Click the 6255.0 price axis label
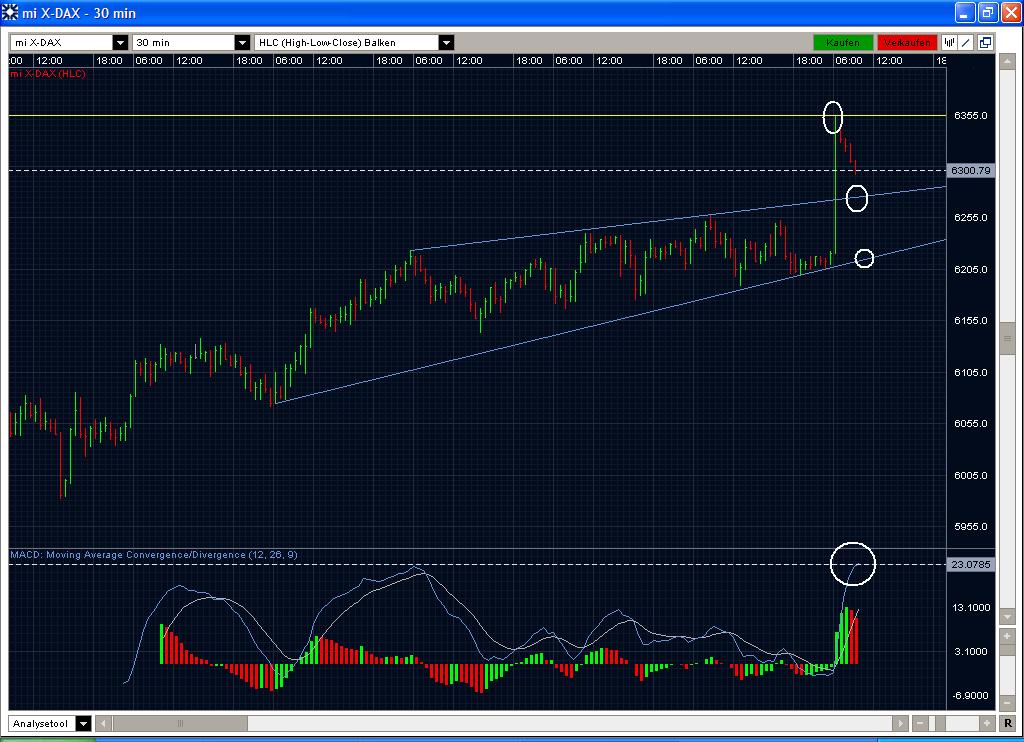 [x=970, y=218]
